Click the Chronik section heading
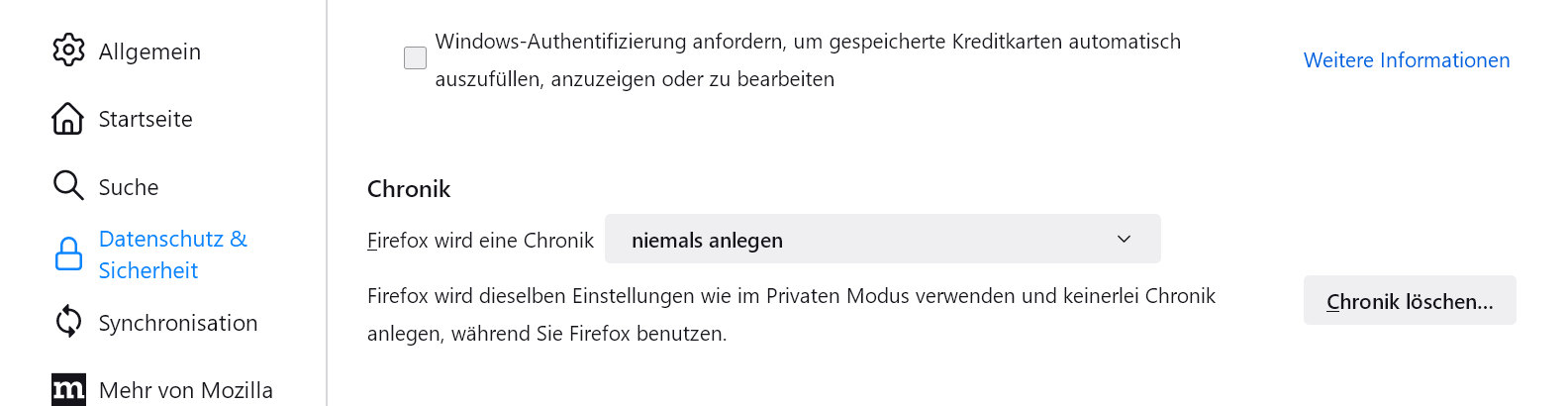Viewport: 1568px width, 406px height. (x=409, y=189)
